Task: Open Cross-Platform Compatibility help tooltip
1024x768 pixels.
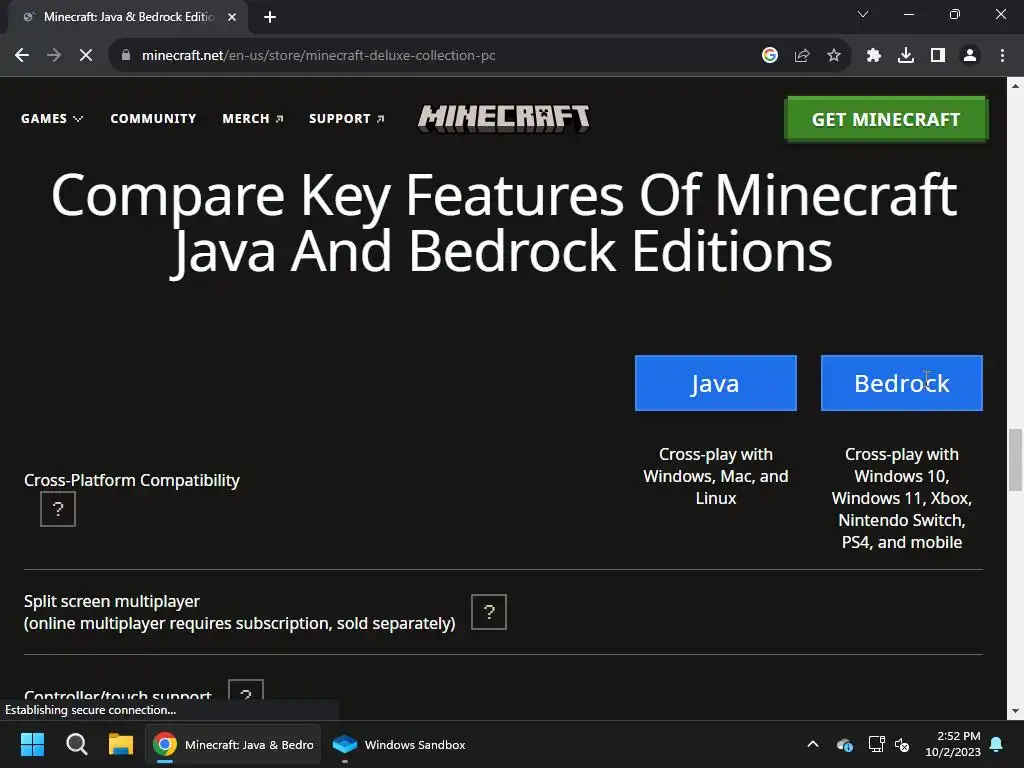Action: (57, 509)
